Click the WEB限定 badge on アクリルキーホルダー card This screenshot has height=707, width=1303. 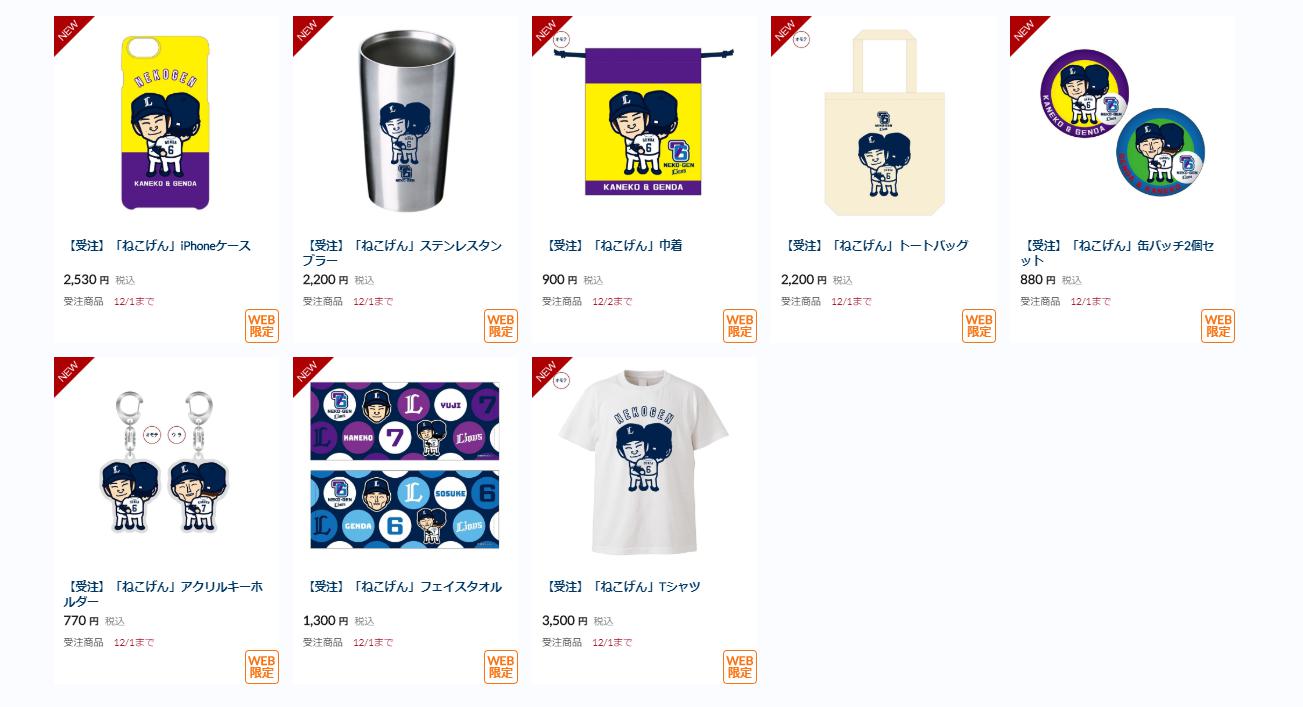tap(262, 667)
